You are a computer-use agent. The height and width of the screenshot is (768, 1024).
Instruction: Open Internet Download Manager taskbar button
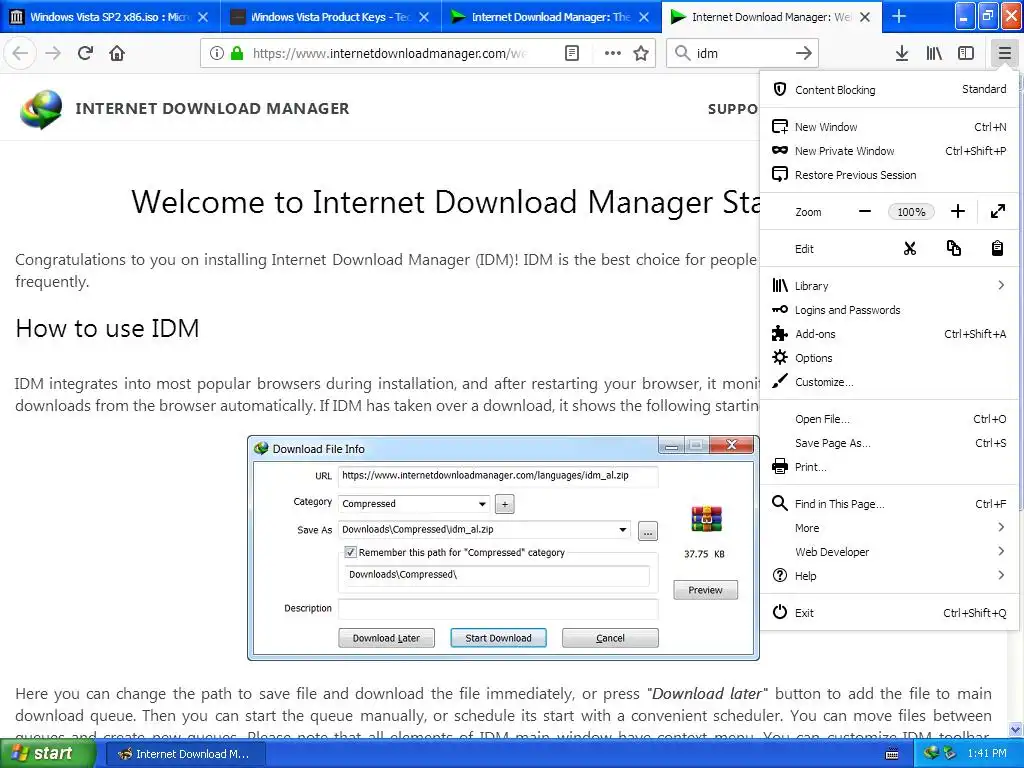(x=185, y=754)
